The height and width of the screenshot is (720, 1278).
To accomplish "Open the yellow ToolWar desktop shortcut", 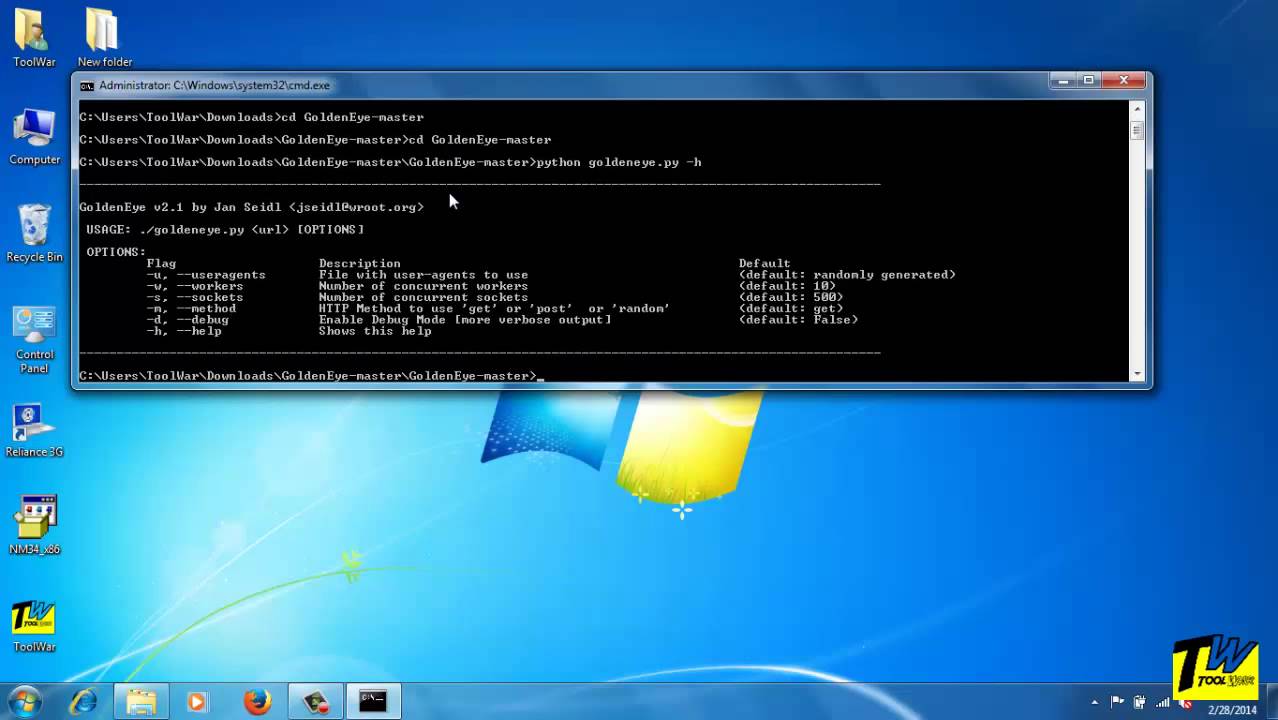I will [34, 625].
